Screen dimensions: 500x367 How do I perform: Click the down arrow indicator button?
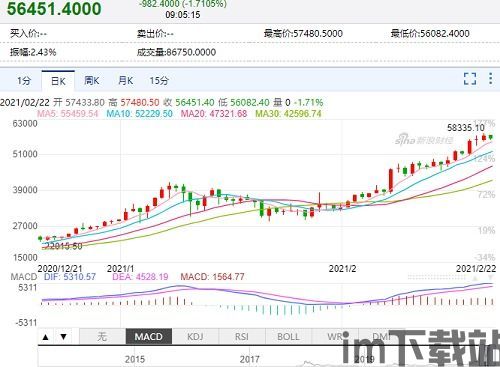[x=63, y=337]
